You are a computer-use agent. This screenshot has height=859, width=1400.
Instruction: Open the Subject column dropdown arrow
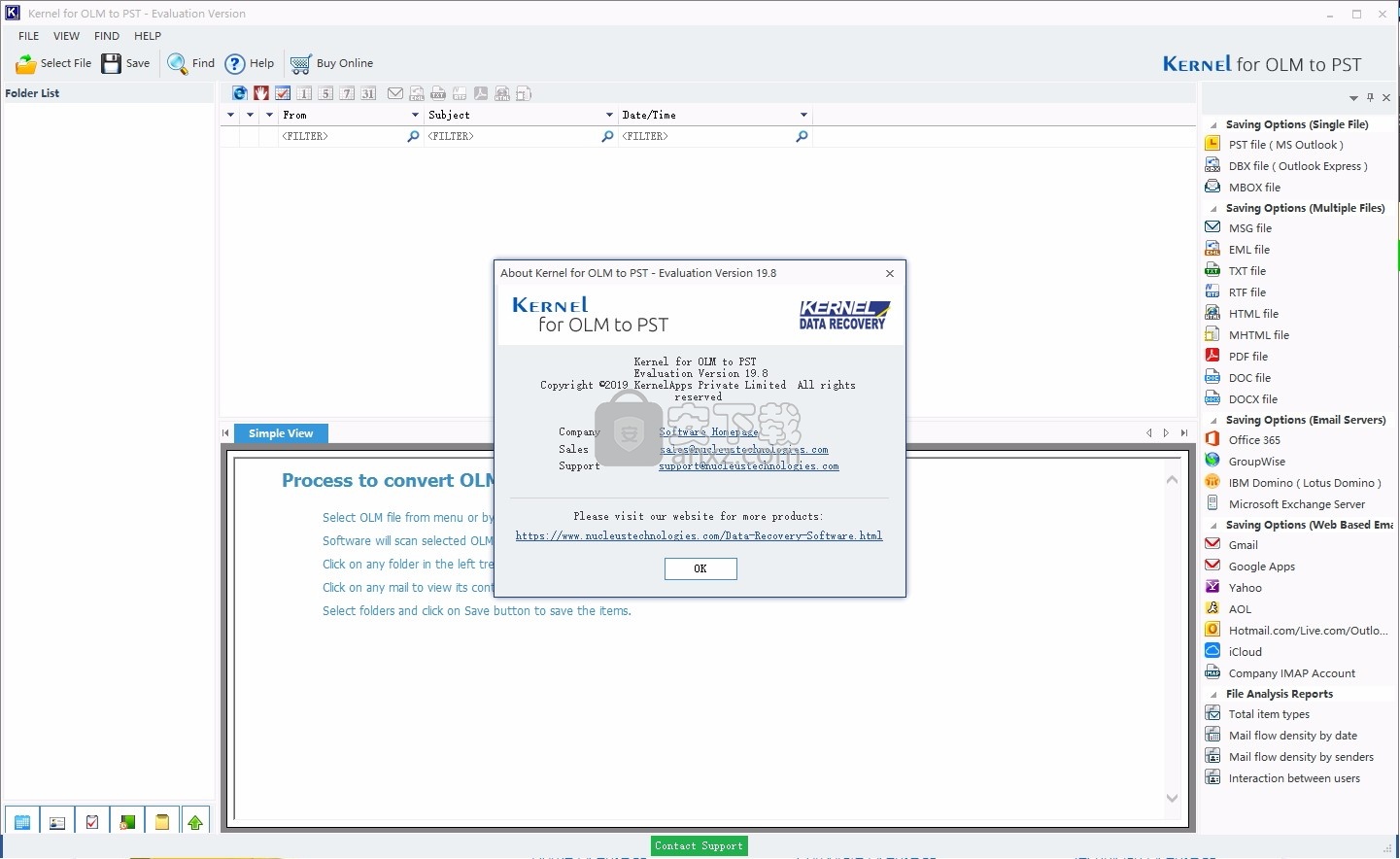point(609,115)
